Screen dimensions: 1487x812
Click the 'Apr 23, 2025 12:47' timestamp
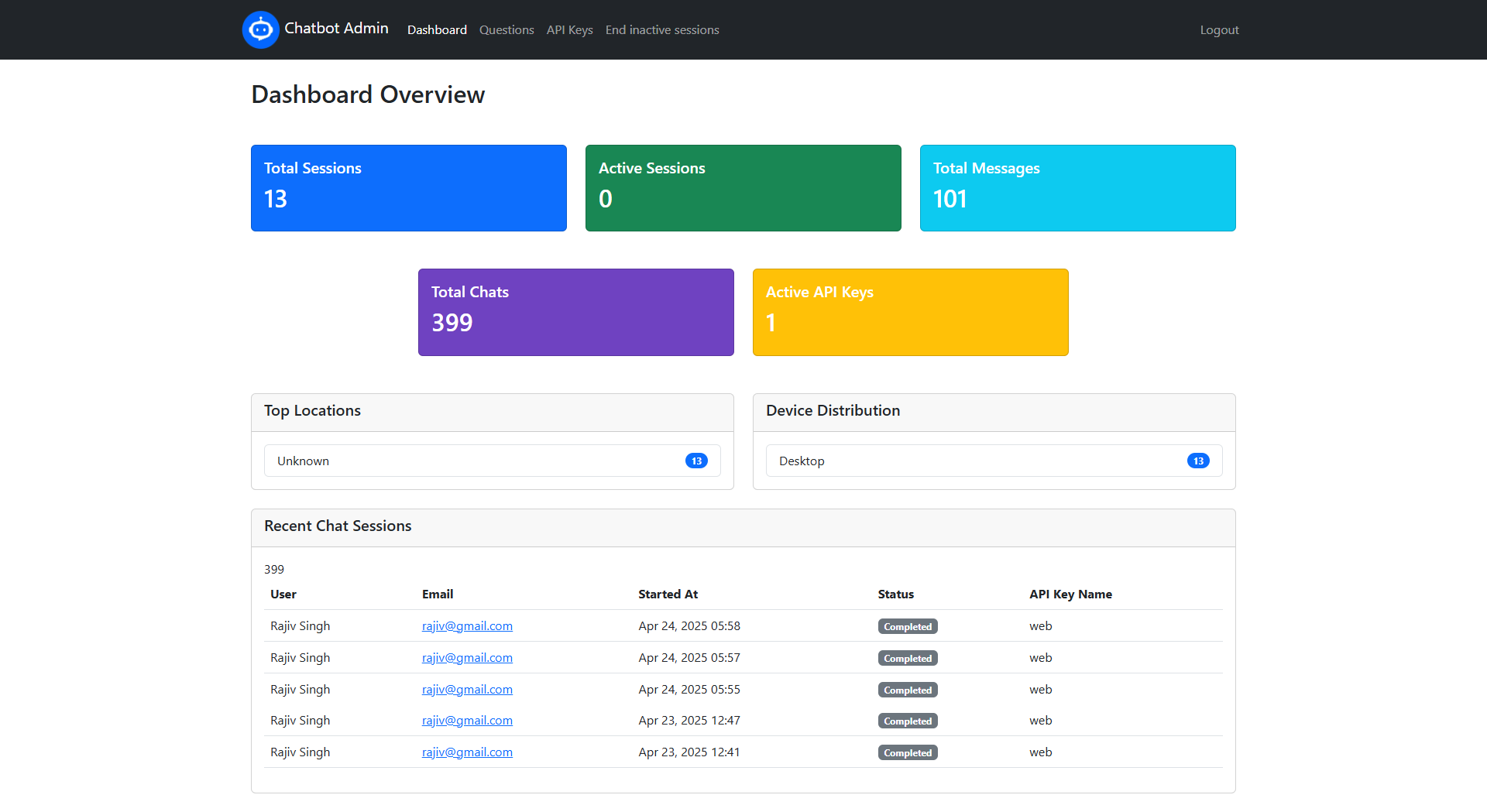pos(689,720)
